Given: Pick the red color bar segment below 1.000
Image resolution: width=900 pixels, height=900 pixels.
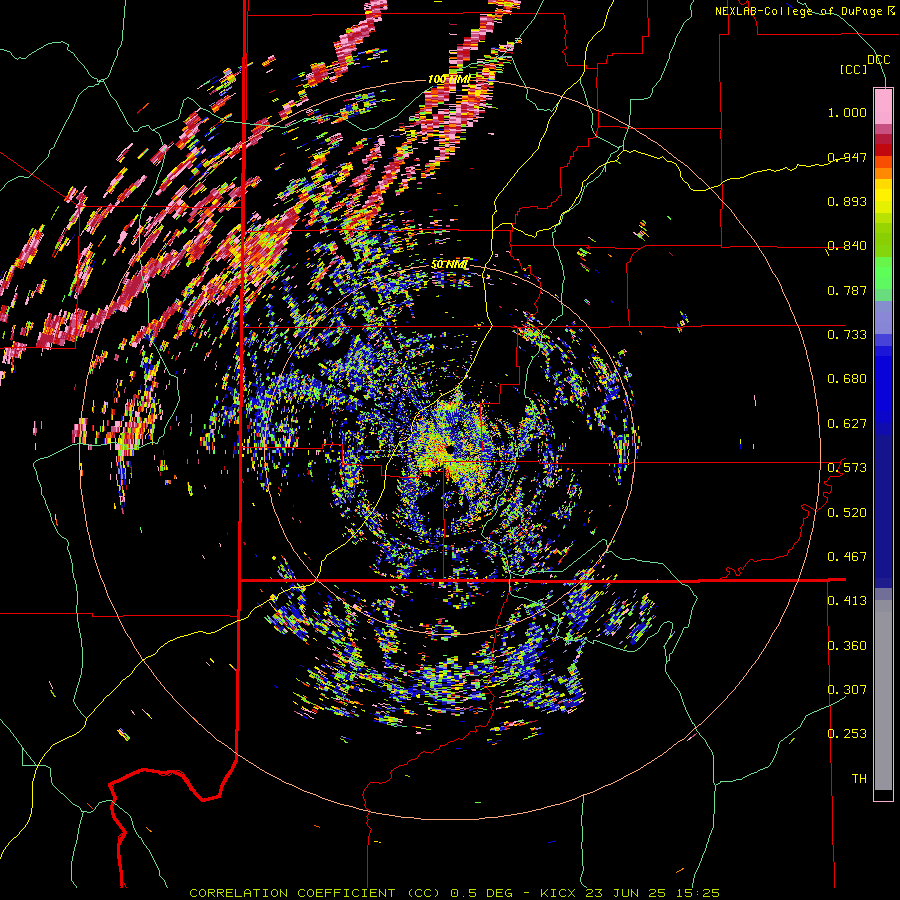Looking at the screenshot, I should point(883,150).
